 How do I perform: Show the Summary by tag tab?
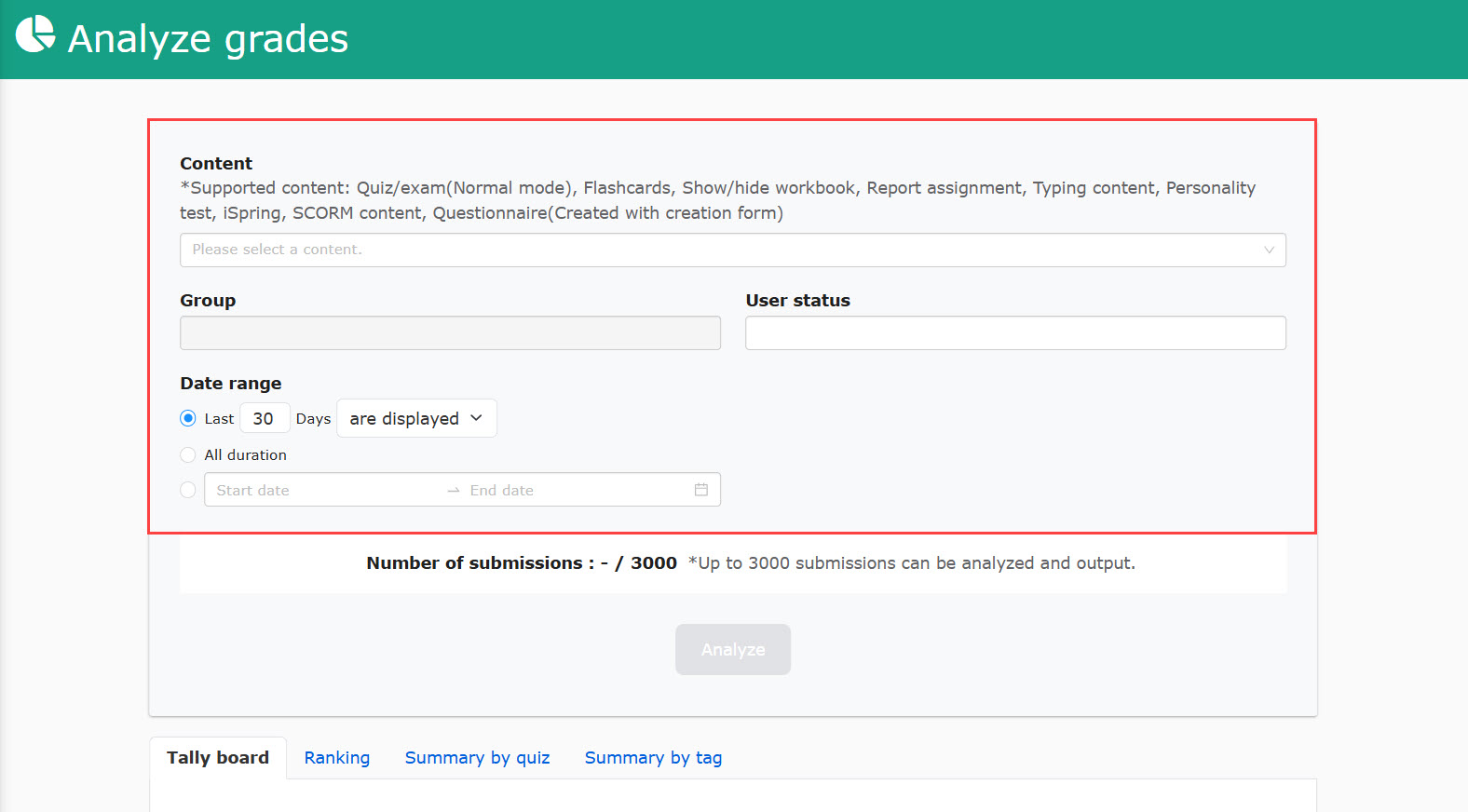pyautogui.click(x=653, y=758)
